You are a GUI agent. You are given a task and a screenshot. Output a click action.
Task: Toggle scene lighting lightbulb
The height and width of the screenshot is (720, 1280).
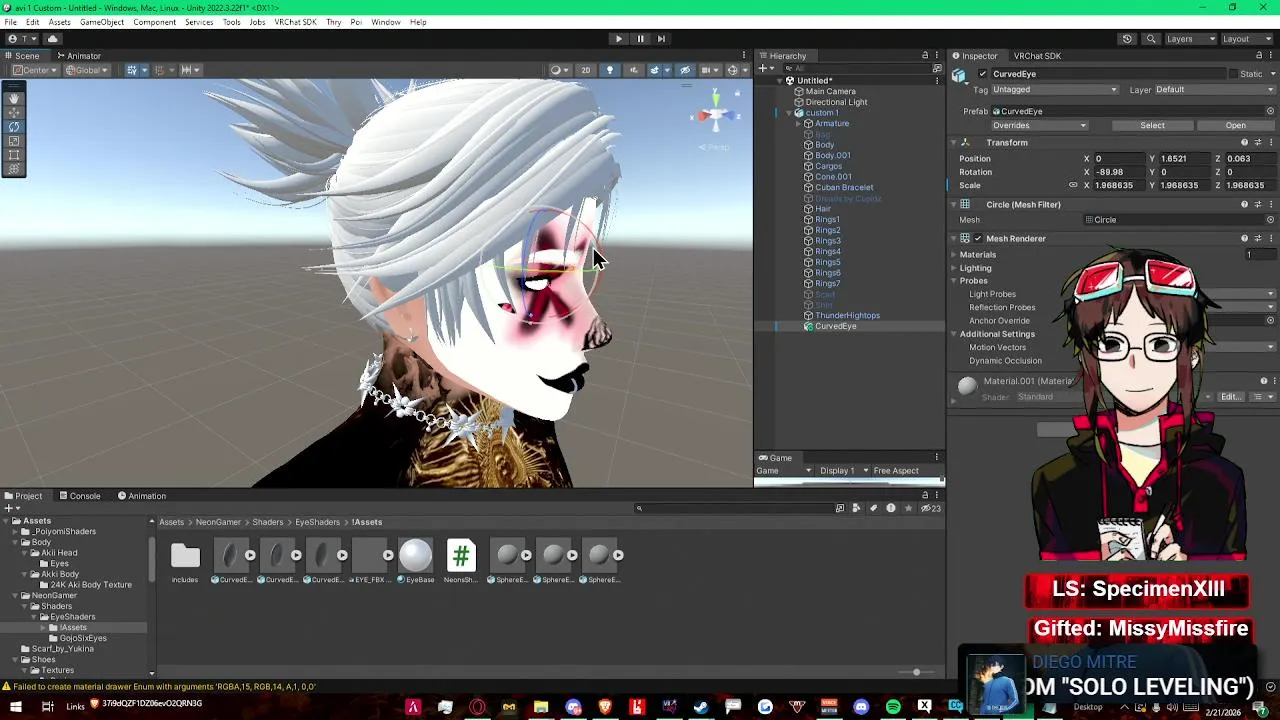tap(610, 70)
